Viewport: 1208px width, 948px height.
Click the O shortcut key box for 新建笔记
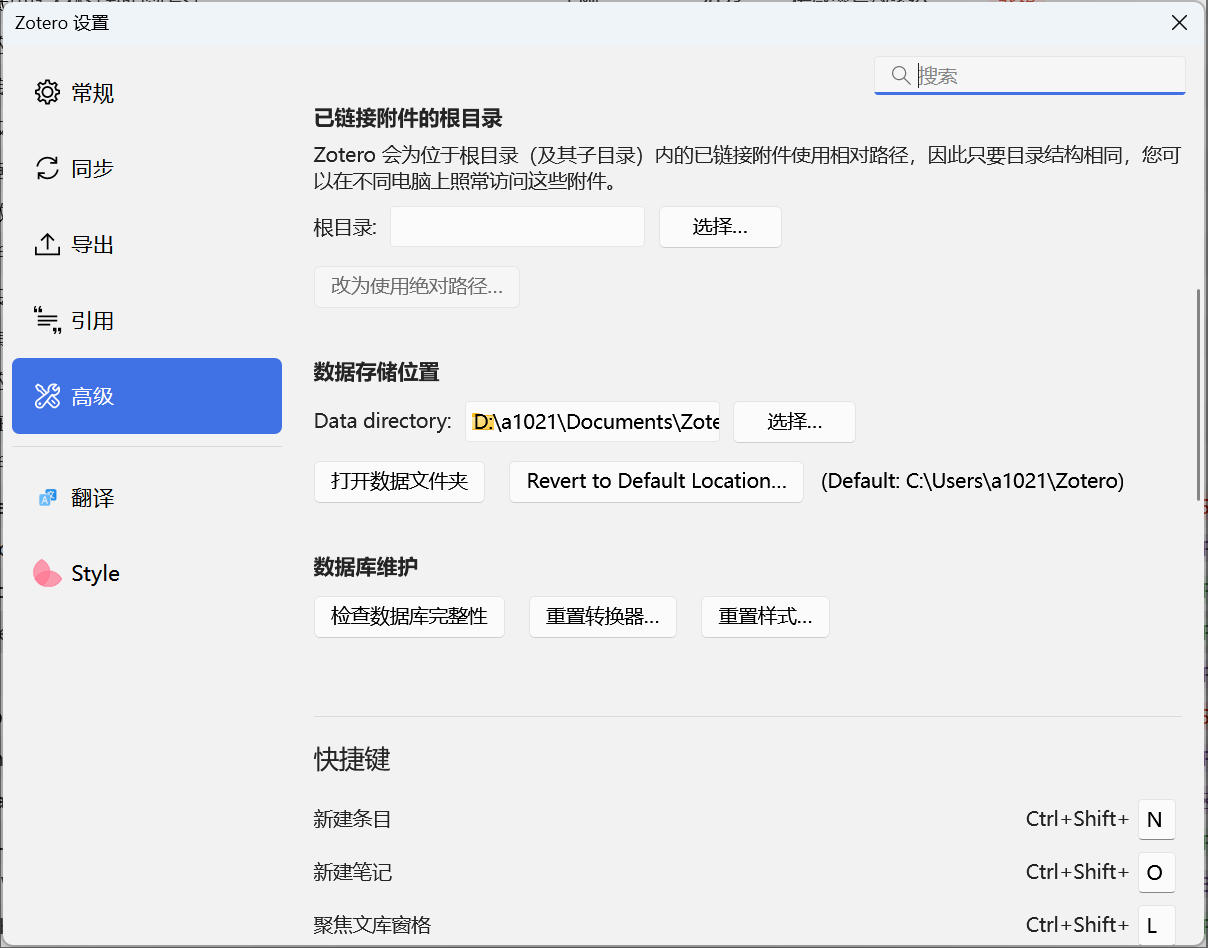(x=1156, y=872)
